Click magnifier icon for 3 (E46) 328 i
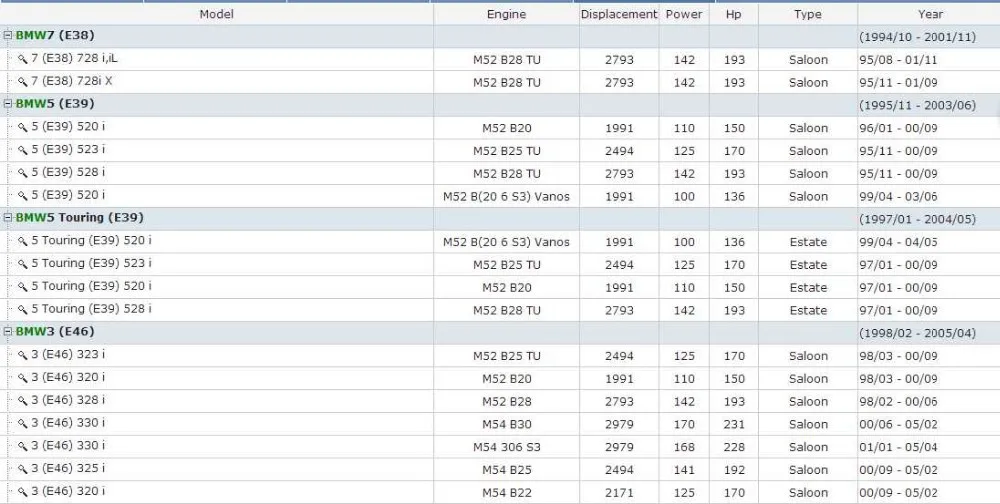1000x504 pixels. pyautogui.click(x=22, y=401)
